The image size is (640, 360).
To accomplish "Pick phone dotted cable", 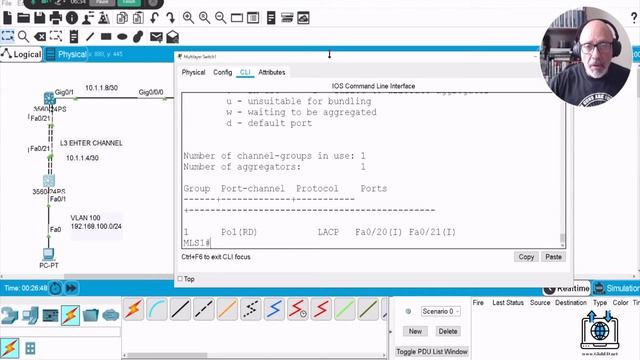I will tap(251, 309).
